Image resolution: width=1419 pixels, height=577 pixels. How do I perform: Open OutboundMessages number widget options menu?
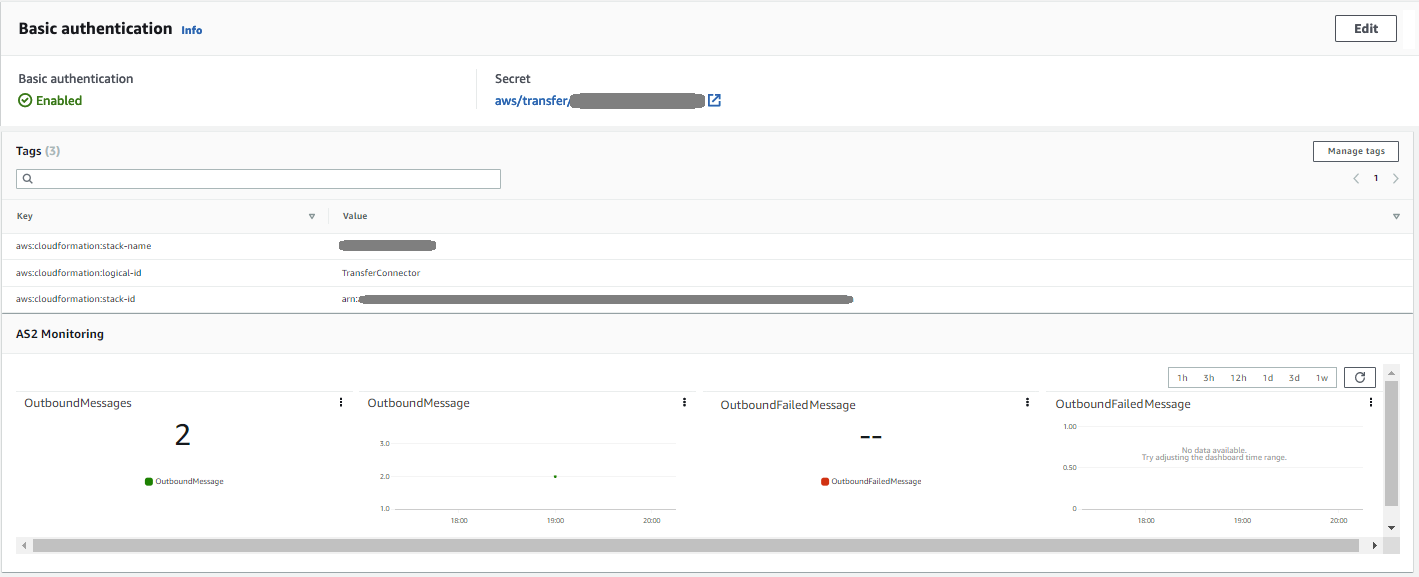click(341, 402)
